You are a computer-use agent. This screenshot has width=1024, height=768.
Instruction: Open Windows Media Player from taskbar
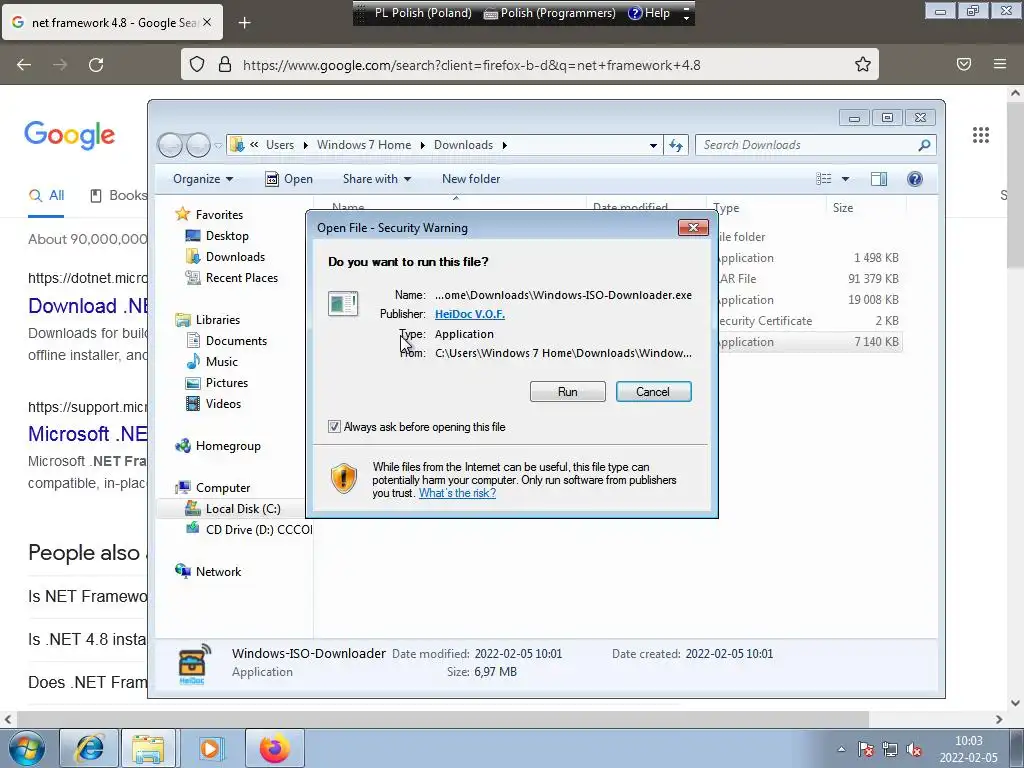pos(210,748)
